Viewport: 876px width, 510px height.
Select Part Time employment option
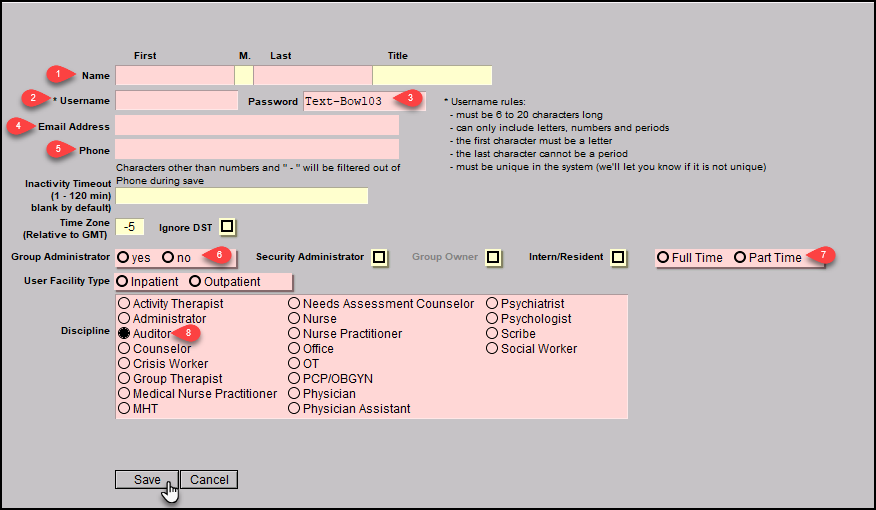740,257
